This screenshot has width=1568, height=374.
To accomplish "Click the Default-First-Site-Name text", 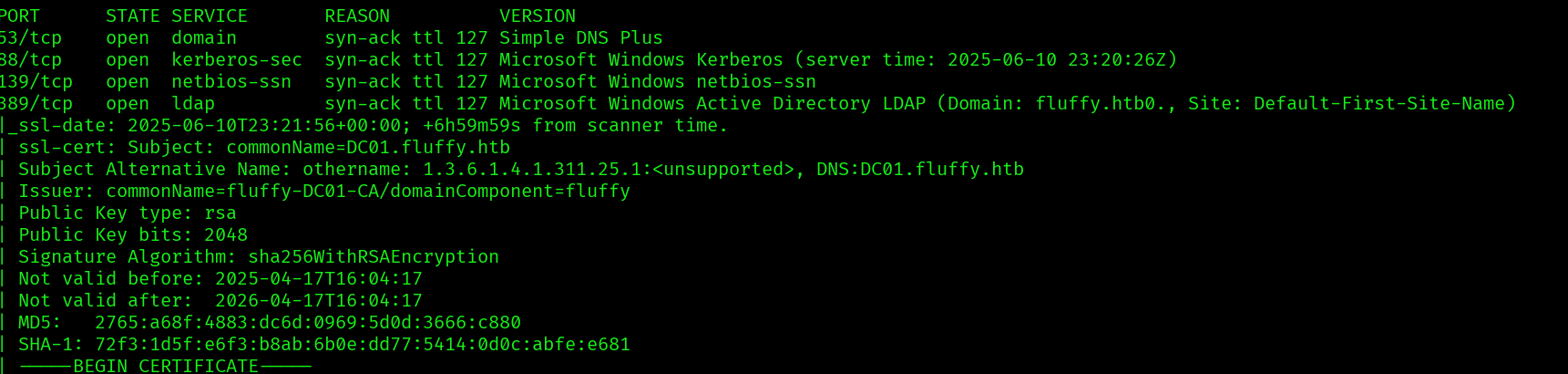I will (x=1380, y=103).
